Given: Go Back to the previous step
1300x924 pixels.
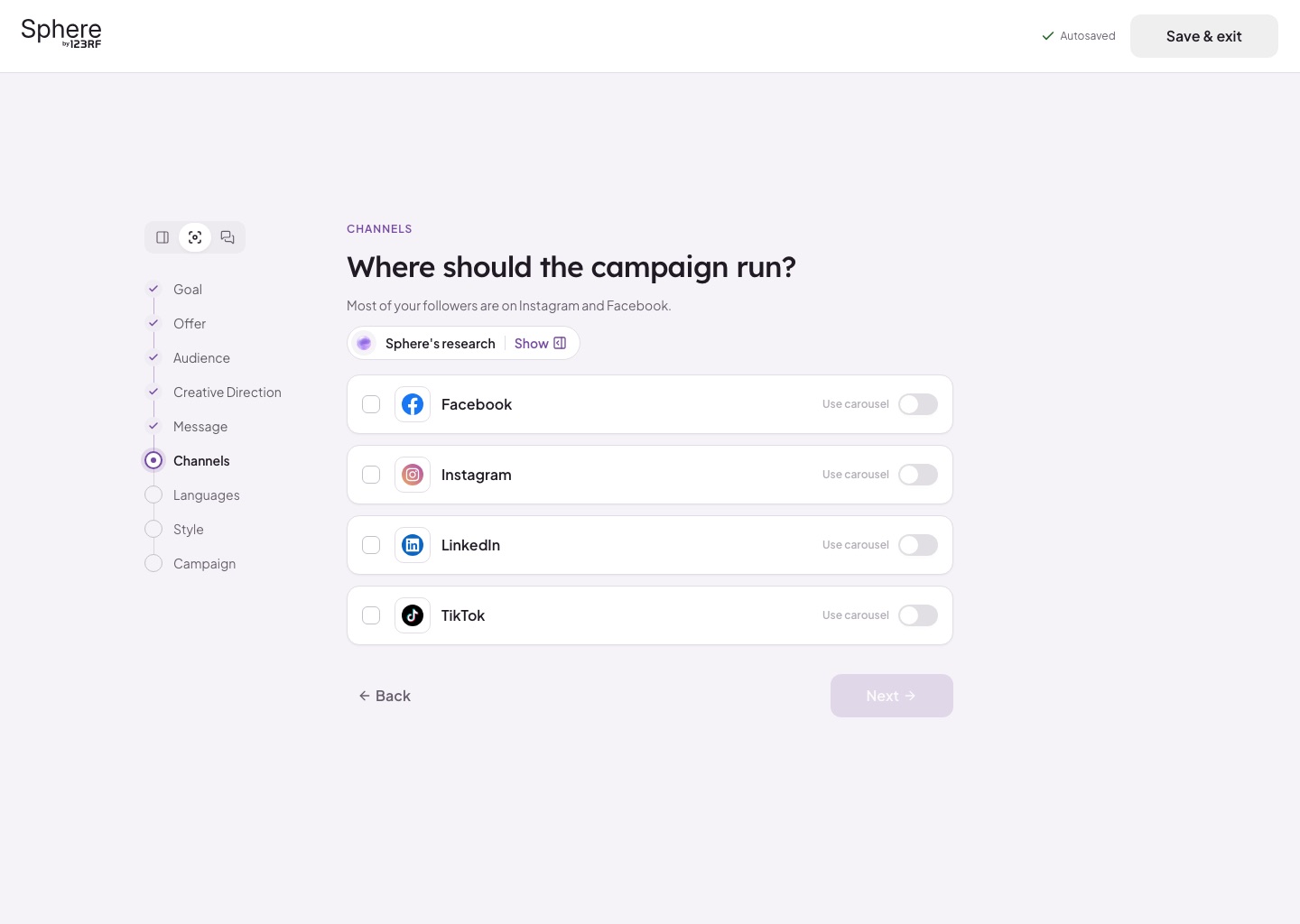Looking at the screenshot, I should point(385,696).
